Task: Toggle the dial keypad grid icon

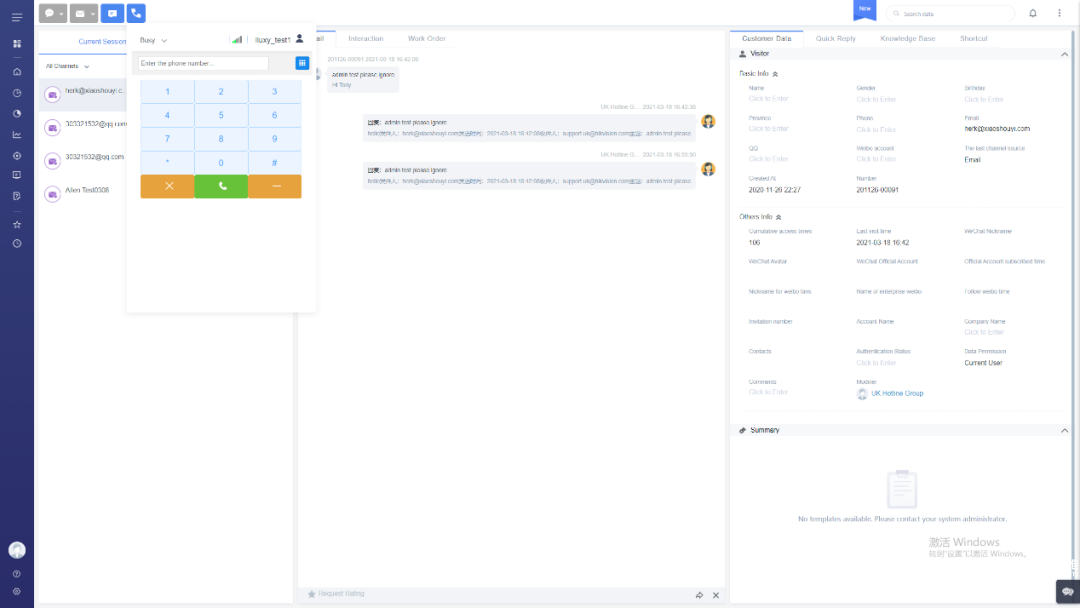Action: 302,63
